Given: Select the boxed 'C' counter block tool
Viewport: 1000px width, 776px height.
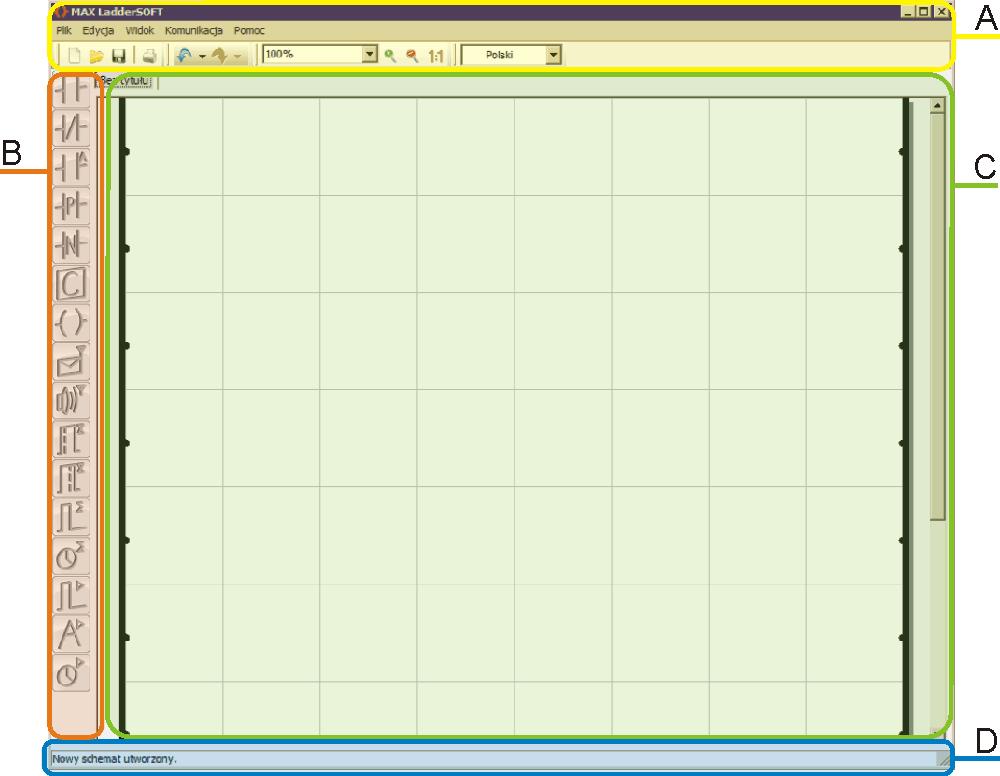Looking at the screenshot, I should 71,284.
